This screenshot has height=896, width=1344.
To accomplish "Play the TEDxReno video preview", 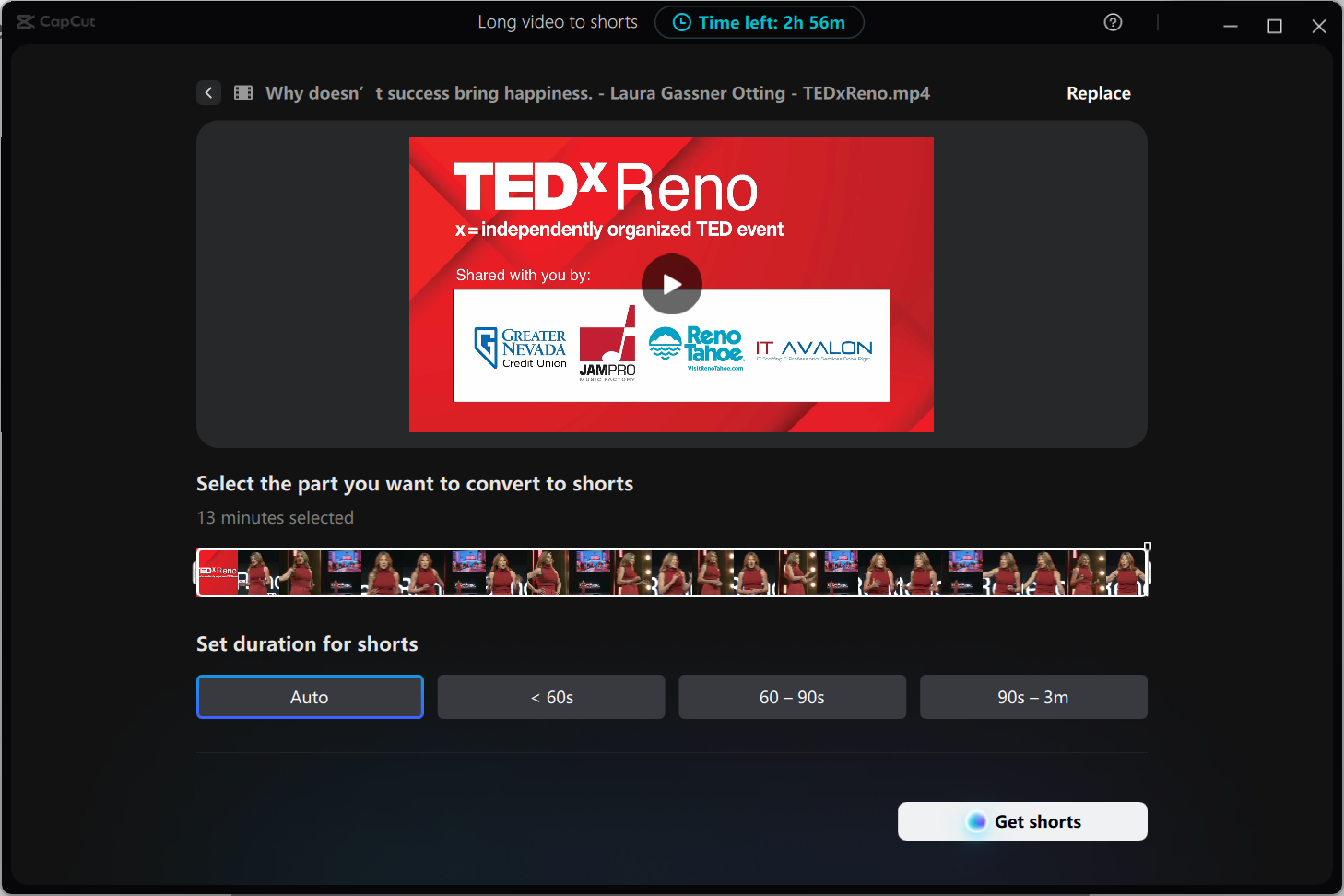I will pos(671,284).
